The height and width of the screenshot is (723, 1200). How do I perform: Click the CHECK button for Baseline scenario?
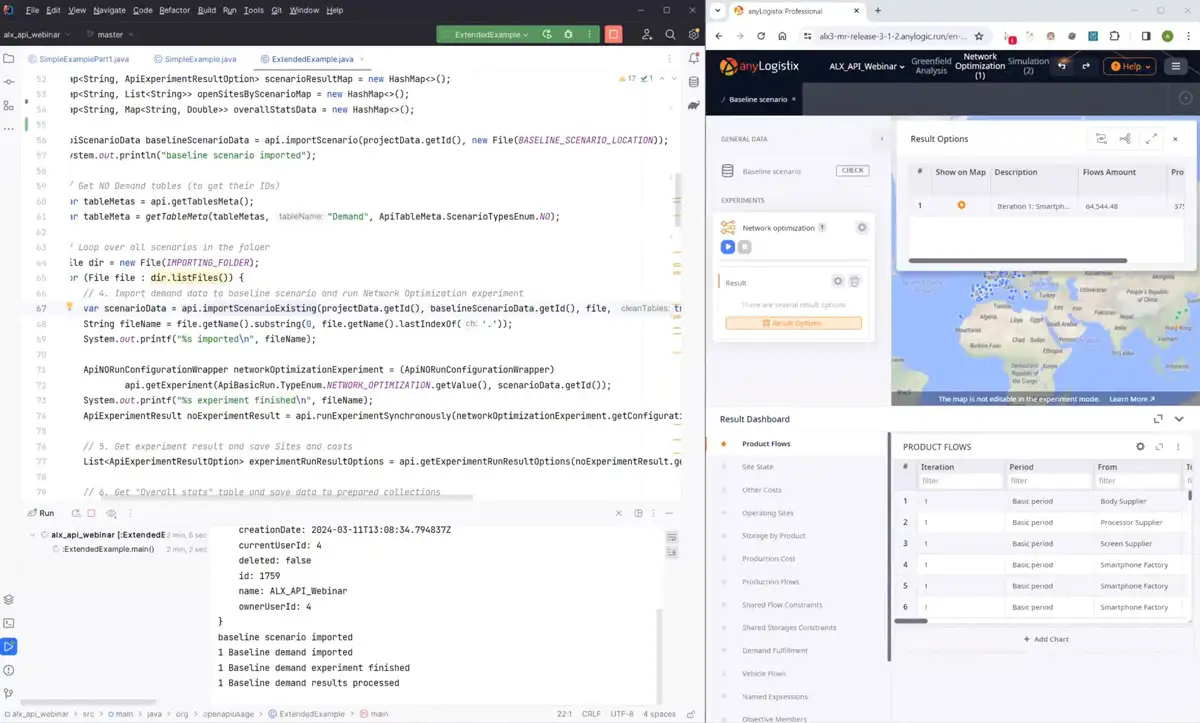[852, 171]
